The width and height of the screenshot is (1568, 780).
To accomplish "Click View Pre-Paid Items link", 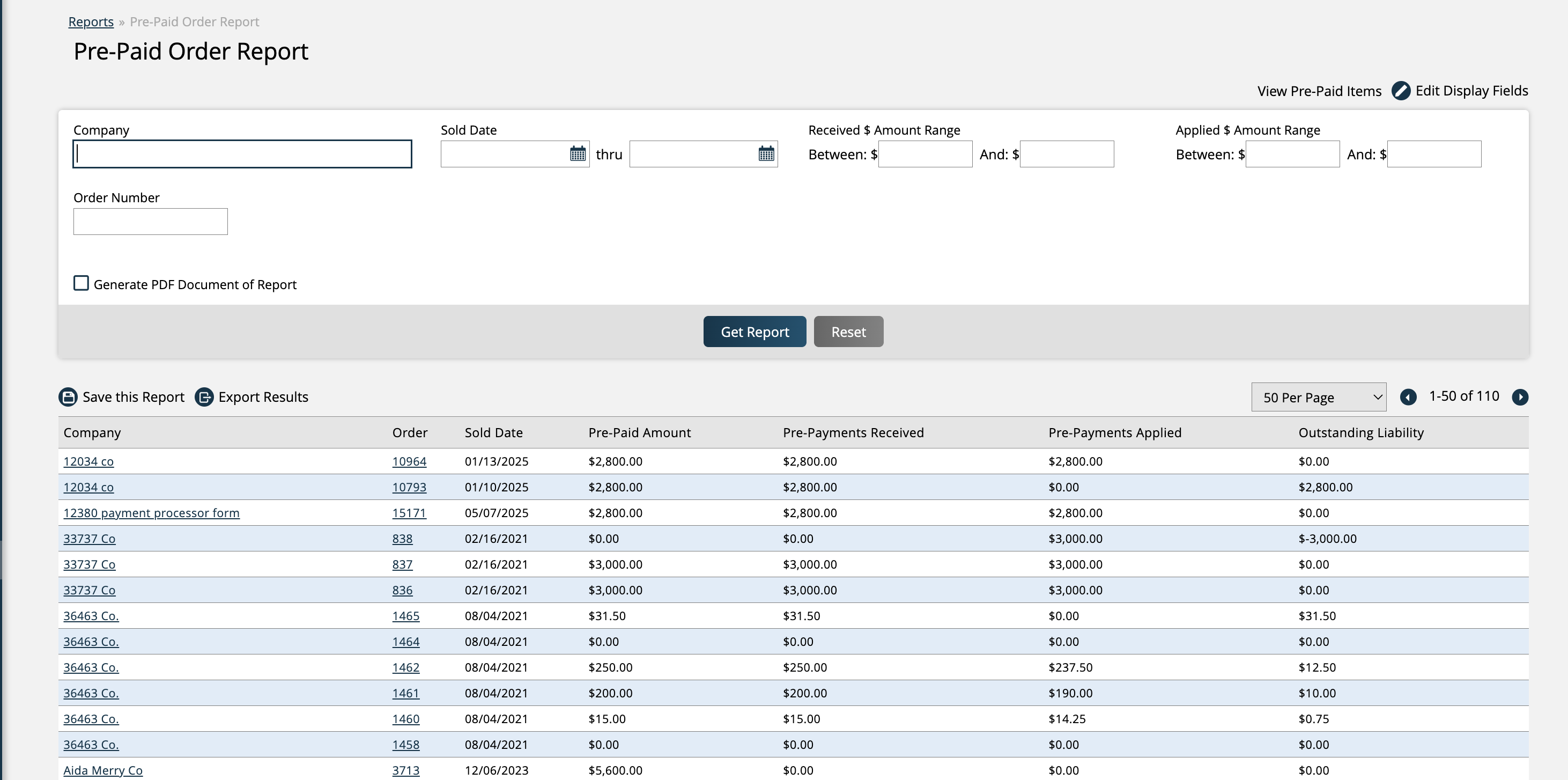I will click(x=1319, y=91).
